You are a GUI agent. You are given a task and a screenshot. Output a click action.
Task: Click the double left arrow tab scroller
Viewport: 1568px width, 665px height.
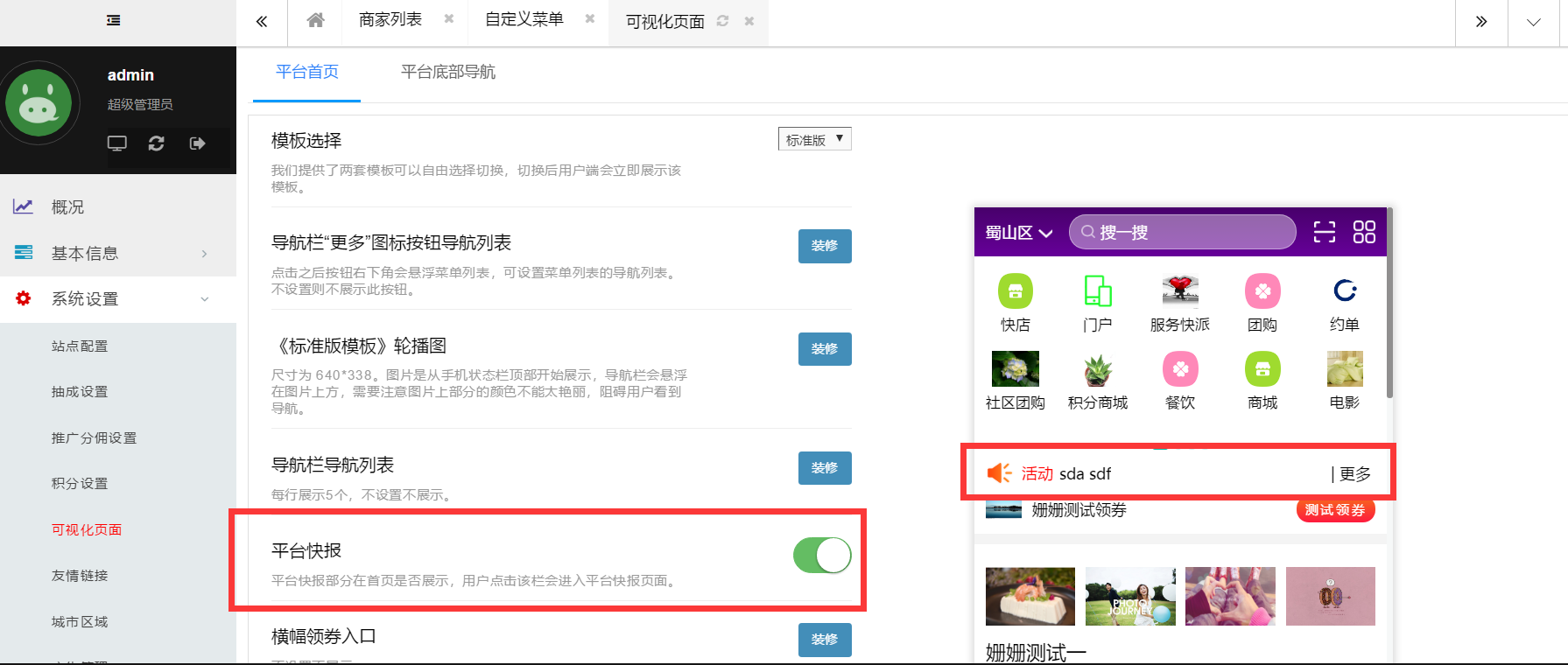click(x=261, y=22)
